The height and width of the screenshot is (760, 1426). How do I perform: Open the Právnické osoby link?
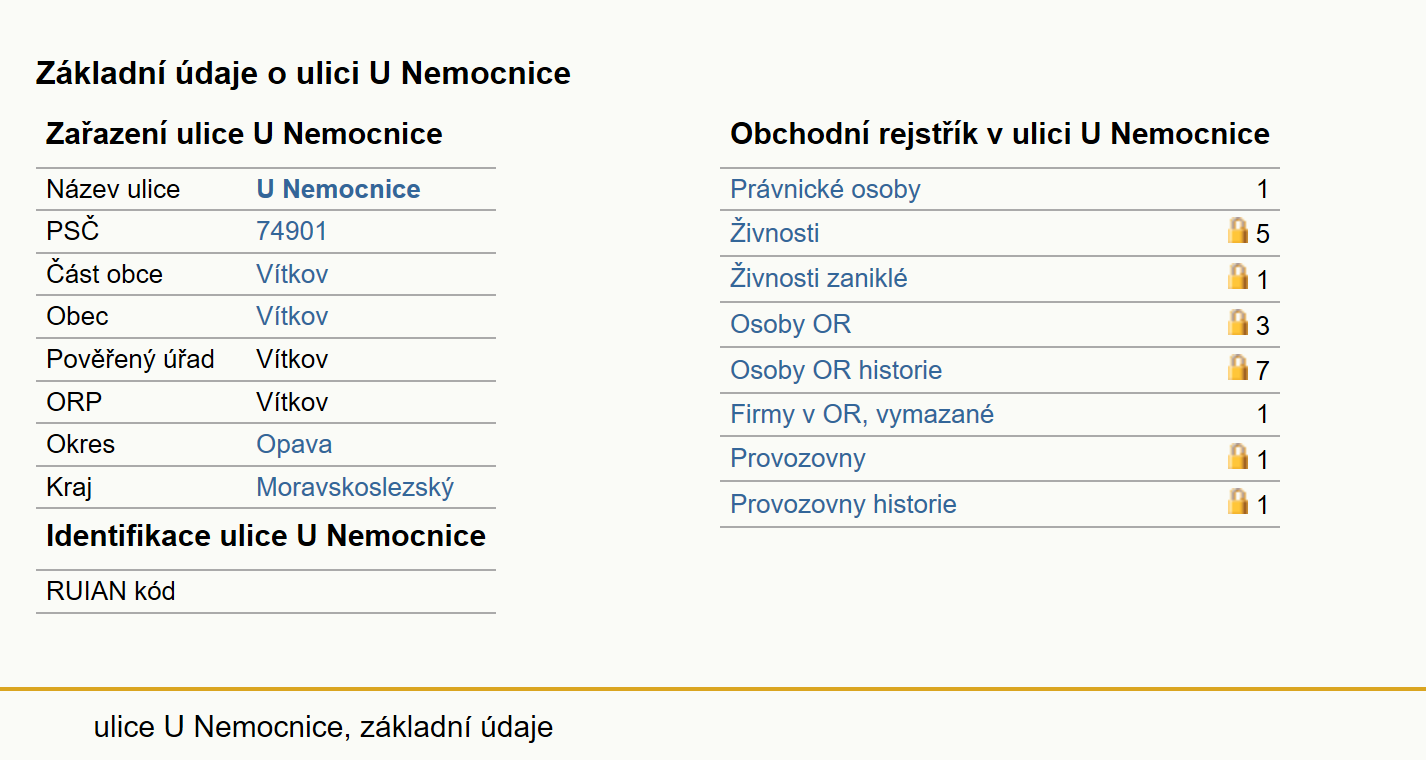[825, 189]
